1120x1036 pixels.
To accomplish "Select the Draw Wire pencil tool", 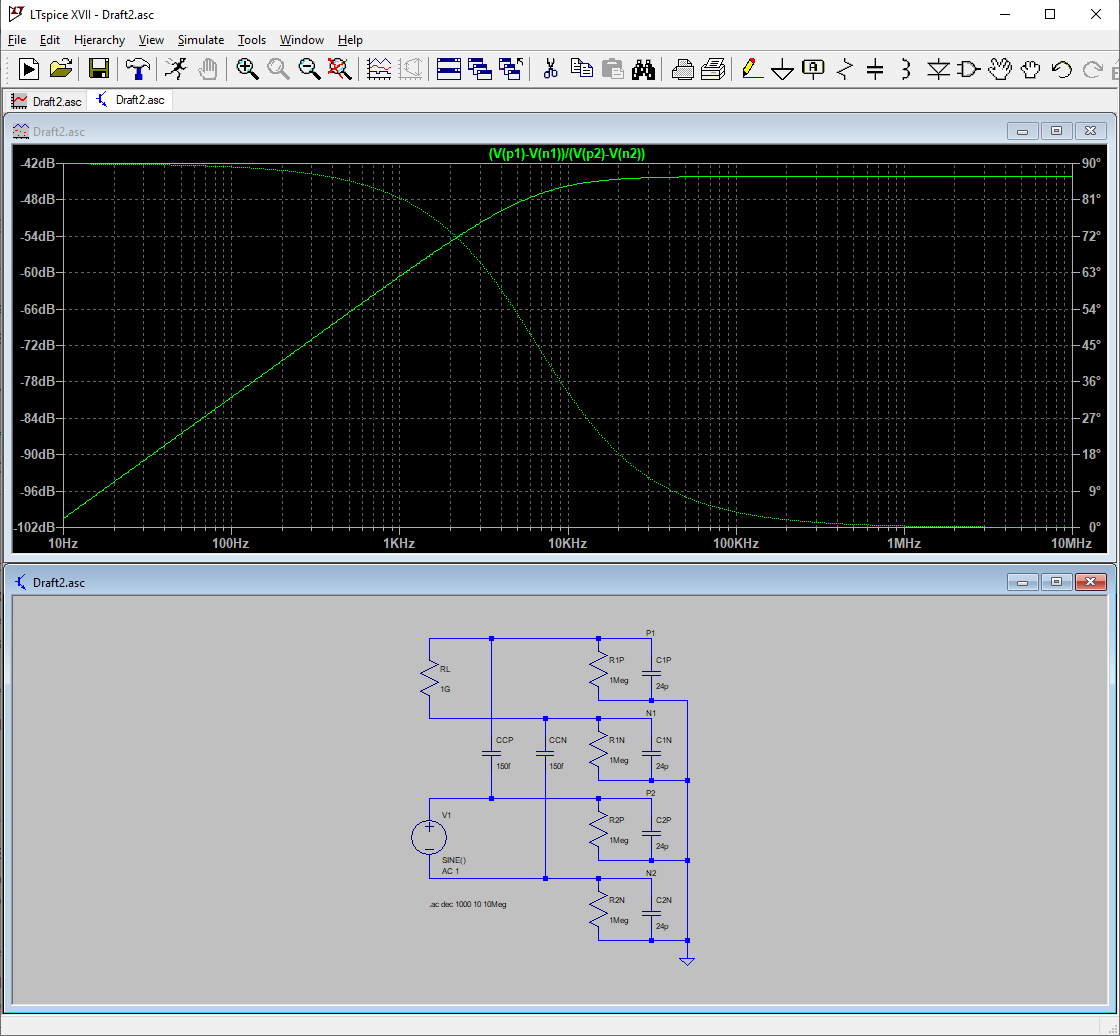I will (x=752, y=69).
